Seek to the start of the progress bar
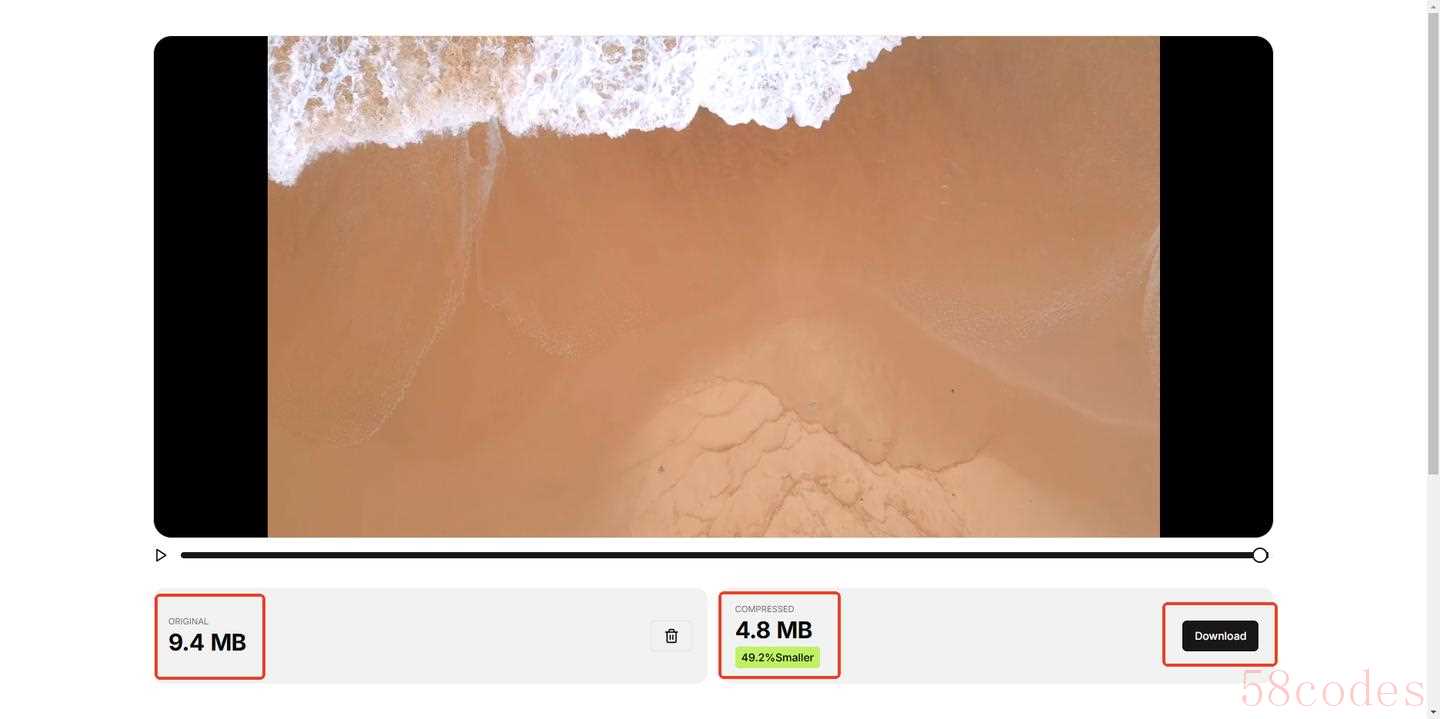 (x=184, y=555)
